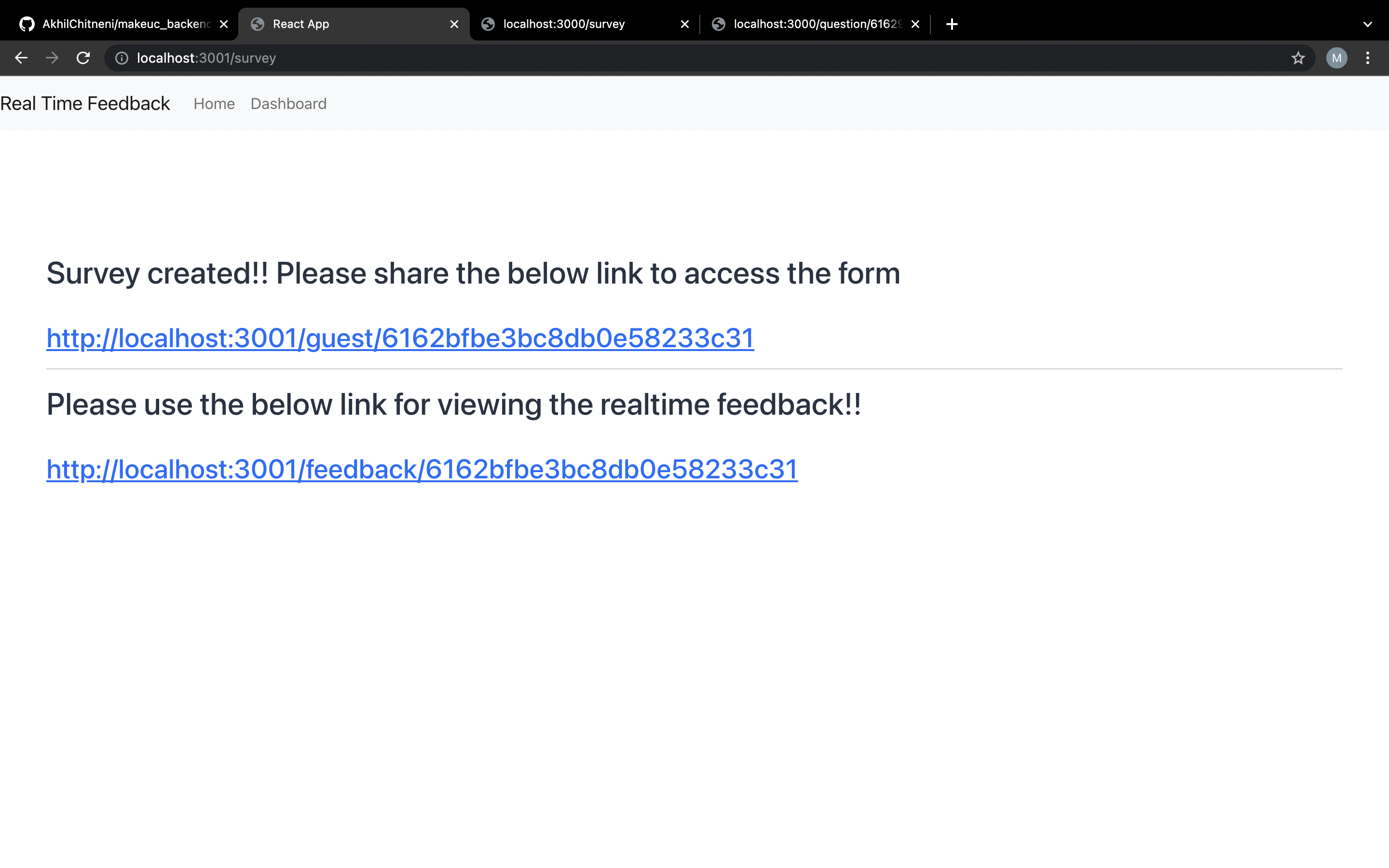The image size is (1389, 868).
Task: Click the site info icon in address bar
Action: [x=122, y=58]
